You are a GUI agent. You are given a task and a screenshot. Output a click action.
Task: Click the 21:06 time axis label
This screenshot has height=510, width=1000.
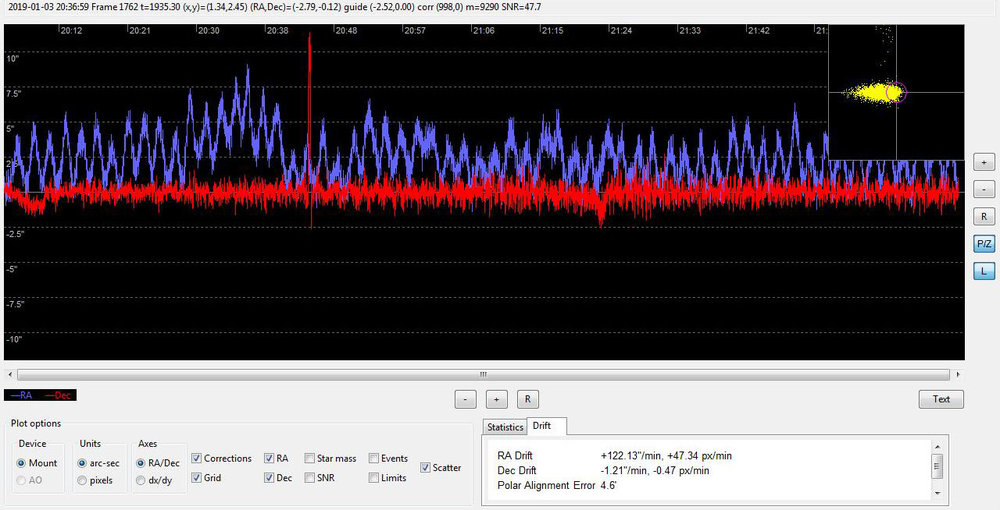(484, 31)
